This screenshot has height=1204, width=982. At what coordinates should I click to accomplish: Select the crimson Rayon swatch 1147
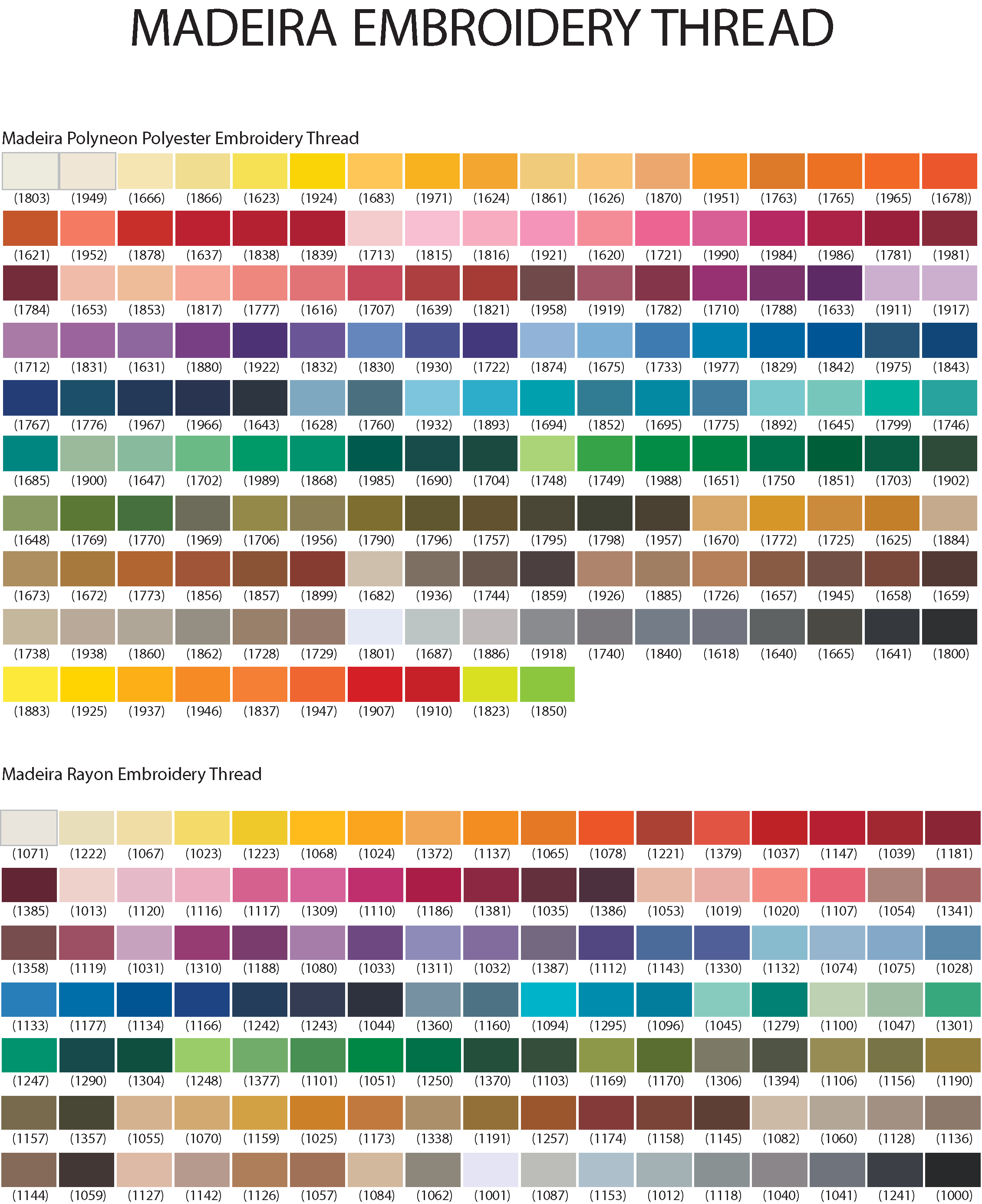click(837, 828)
